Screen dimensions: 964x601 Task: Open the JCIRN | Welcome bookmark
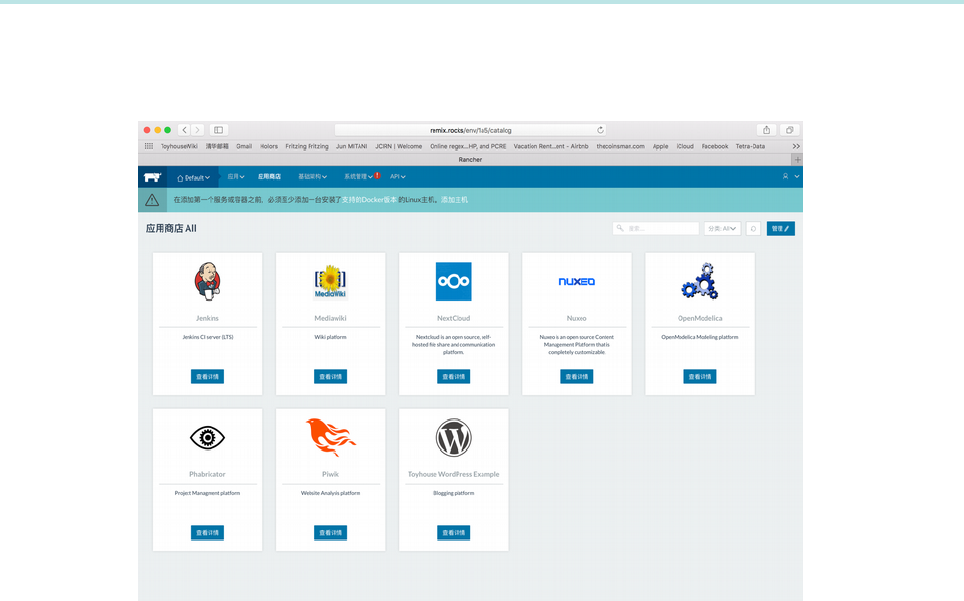pos(398,146)
